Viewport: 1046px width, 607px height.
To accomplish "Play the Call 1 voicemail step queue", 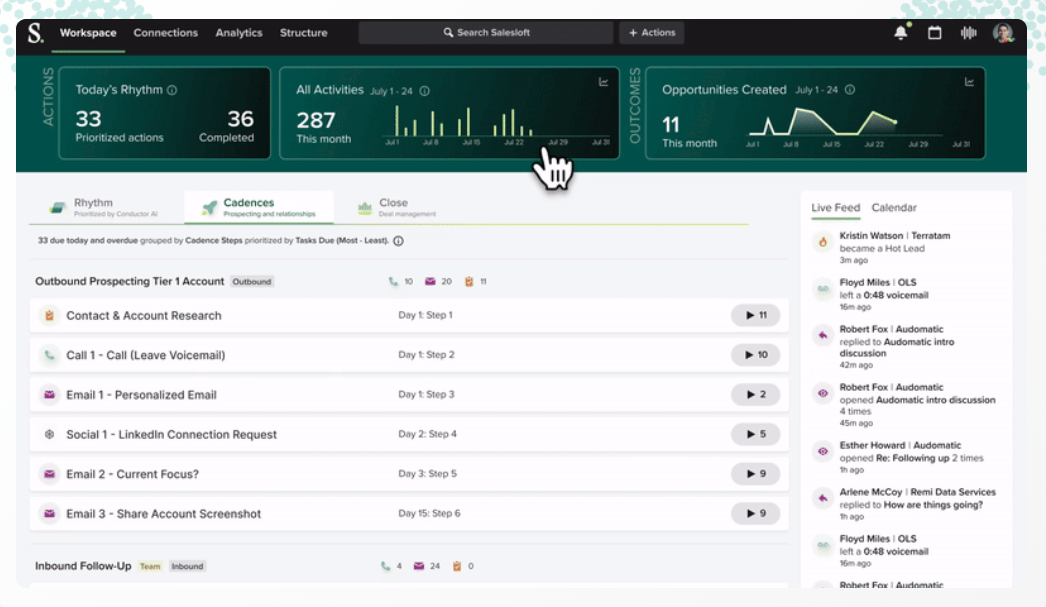I will click(755, 354).
